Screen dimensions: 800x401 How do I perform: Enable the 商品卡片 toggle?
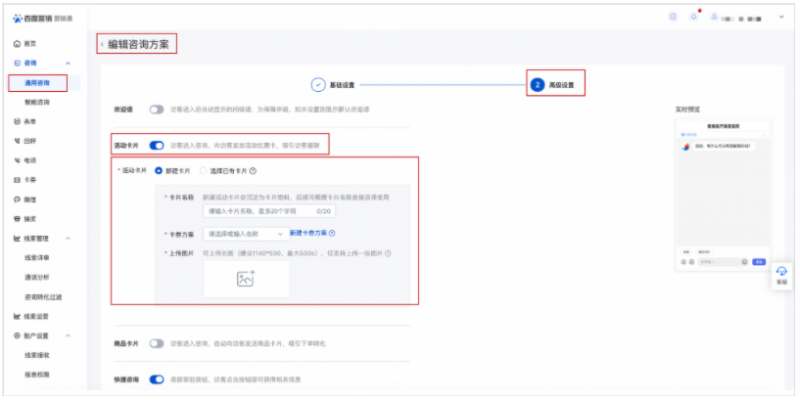pos(157,343)
